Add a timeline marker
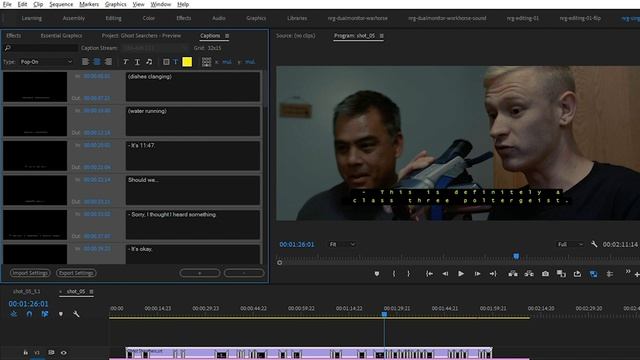This screenshot has width=640, height=360. tap(61, 314)
